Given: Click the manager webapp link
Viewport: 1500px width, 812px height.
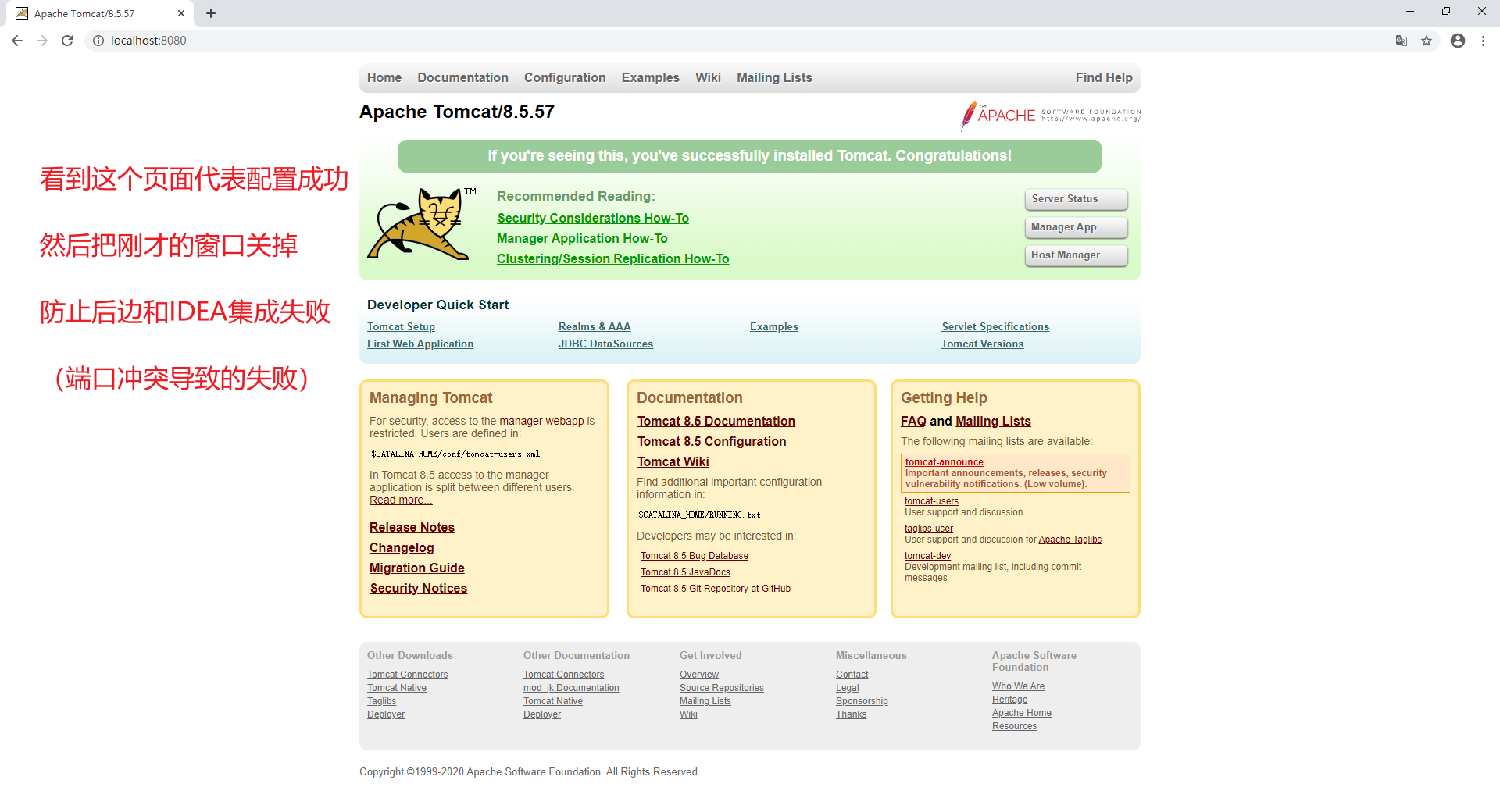Looking at the screenshot, I should coord(541,421).
